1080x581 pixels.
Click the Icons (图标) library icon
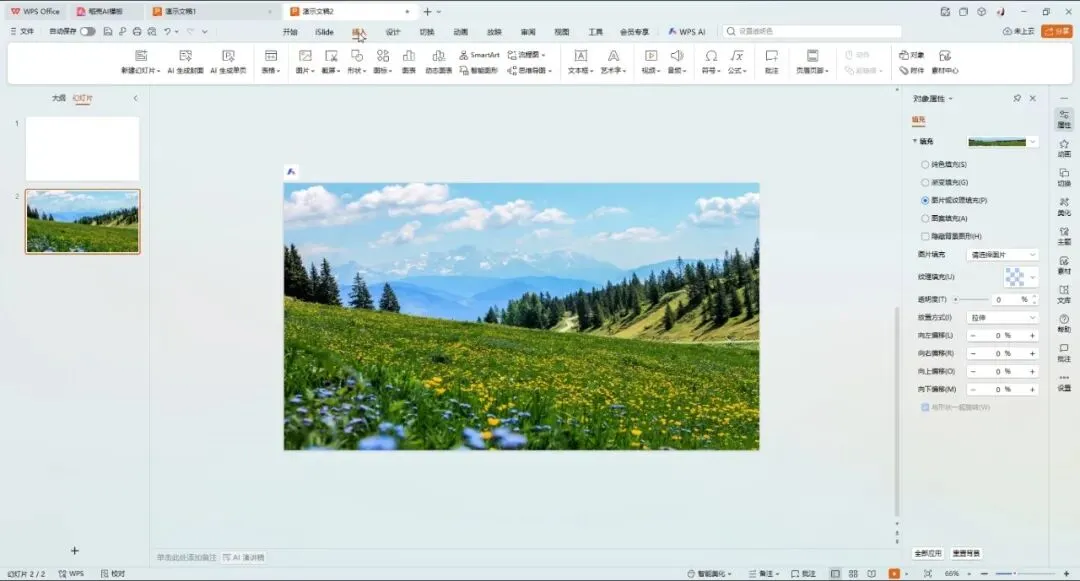tap(383, 56)
